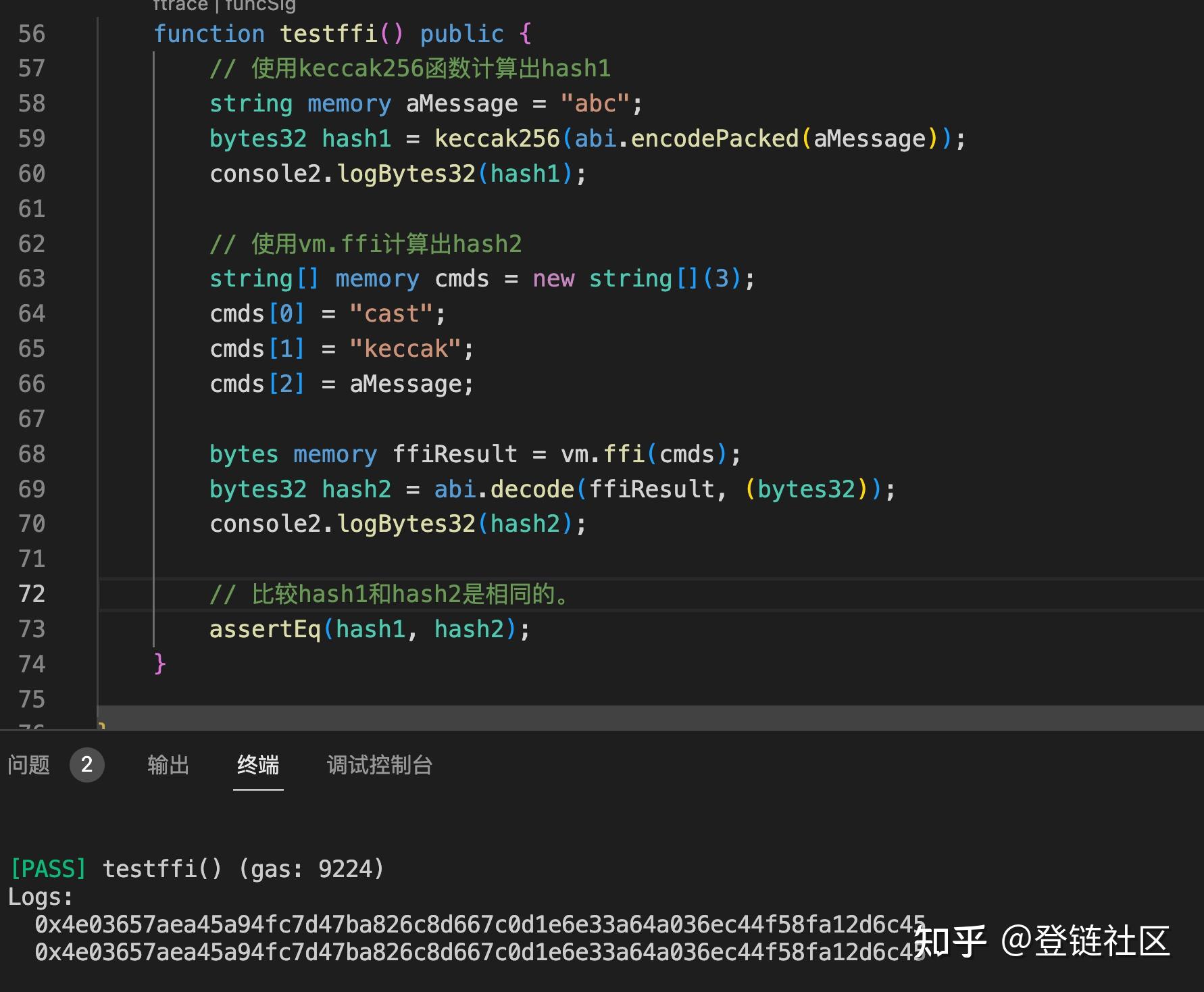Screen dimensions: 1204x992
Task: Click the funcSig CodeLens link
Action: (x=259, y=5)
